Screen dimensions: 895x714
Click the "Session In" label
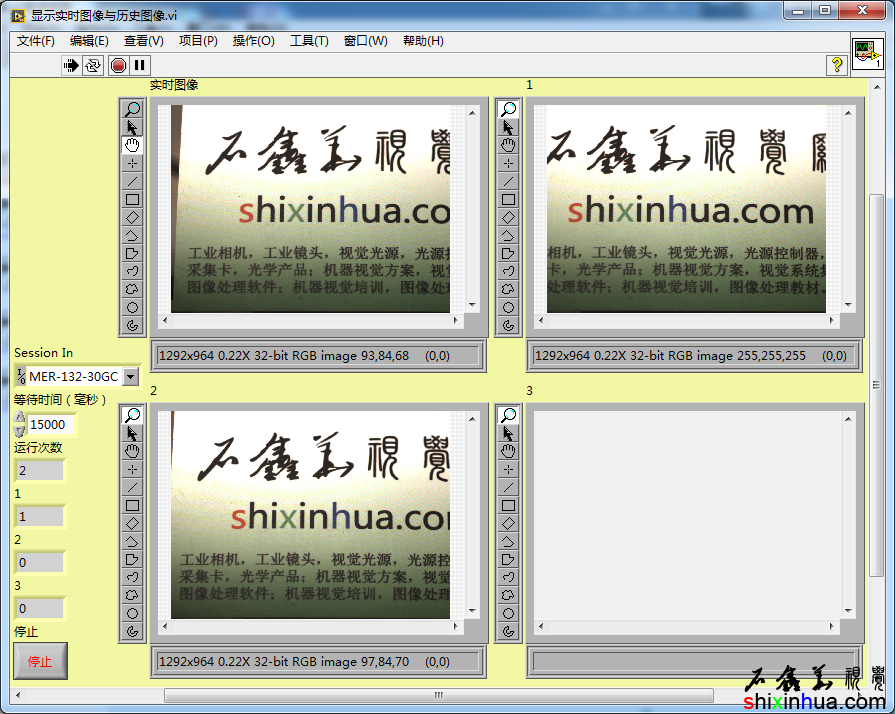click(43, 353)
